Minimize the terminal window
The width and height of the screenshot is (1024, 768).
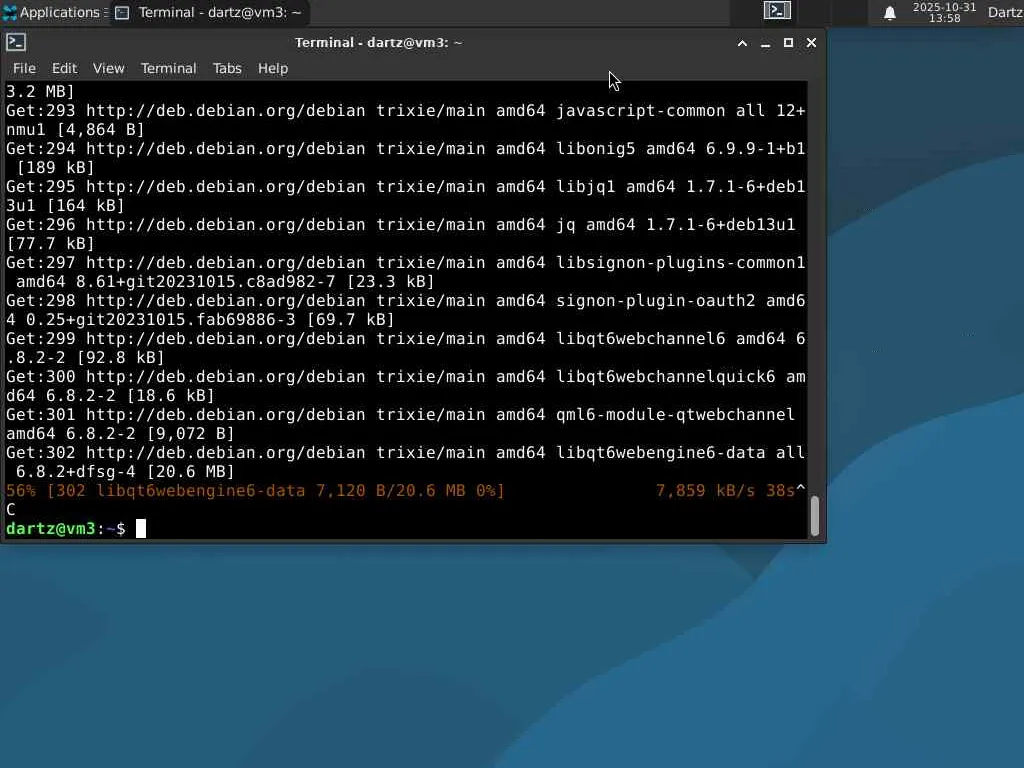tap(765, 43)
